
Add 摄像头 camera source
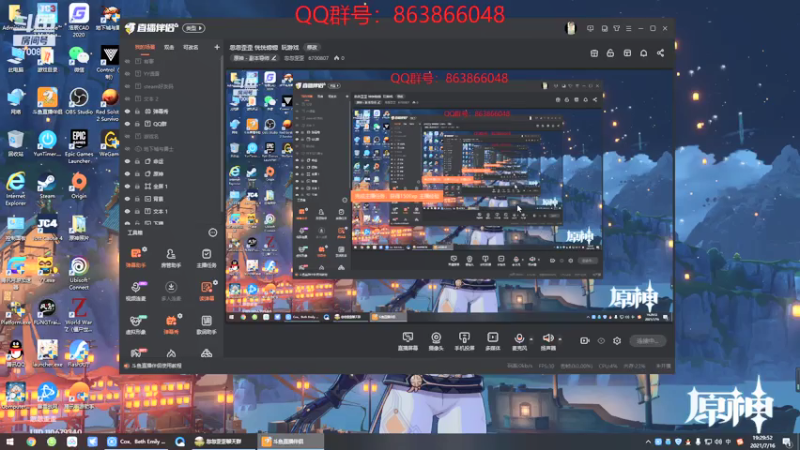[x=436, y=341]
